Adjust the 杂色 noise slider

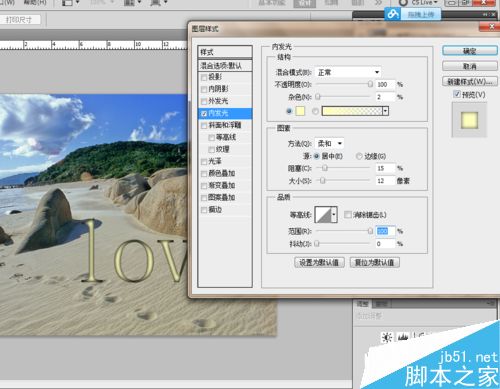coord(318,97)
